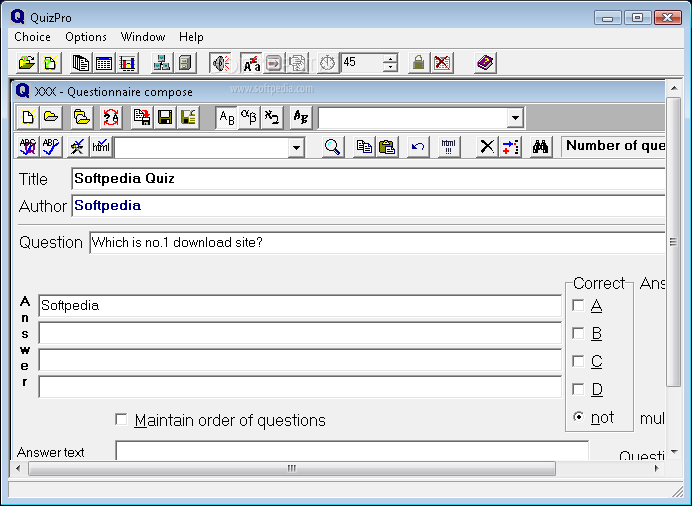Toggle the crossed-out Aa font icon
692x506 pixels.
(252, 63)
